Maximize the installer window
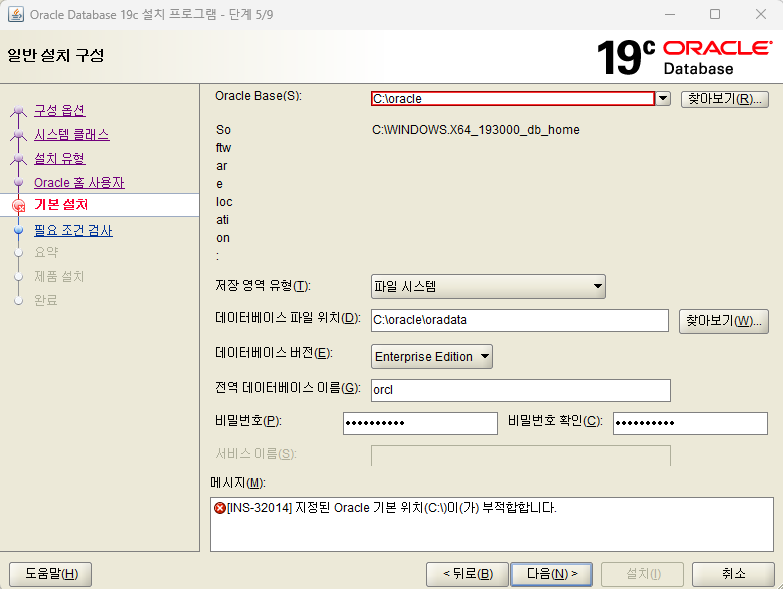Screen dimensions: 783x589 [x=715, y=14]
